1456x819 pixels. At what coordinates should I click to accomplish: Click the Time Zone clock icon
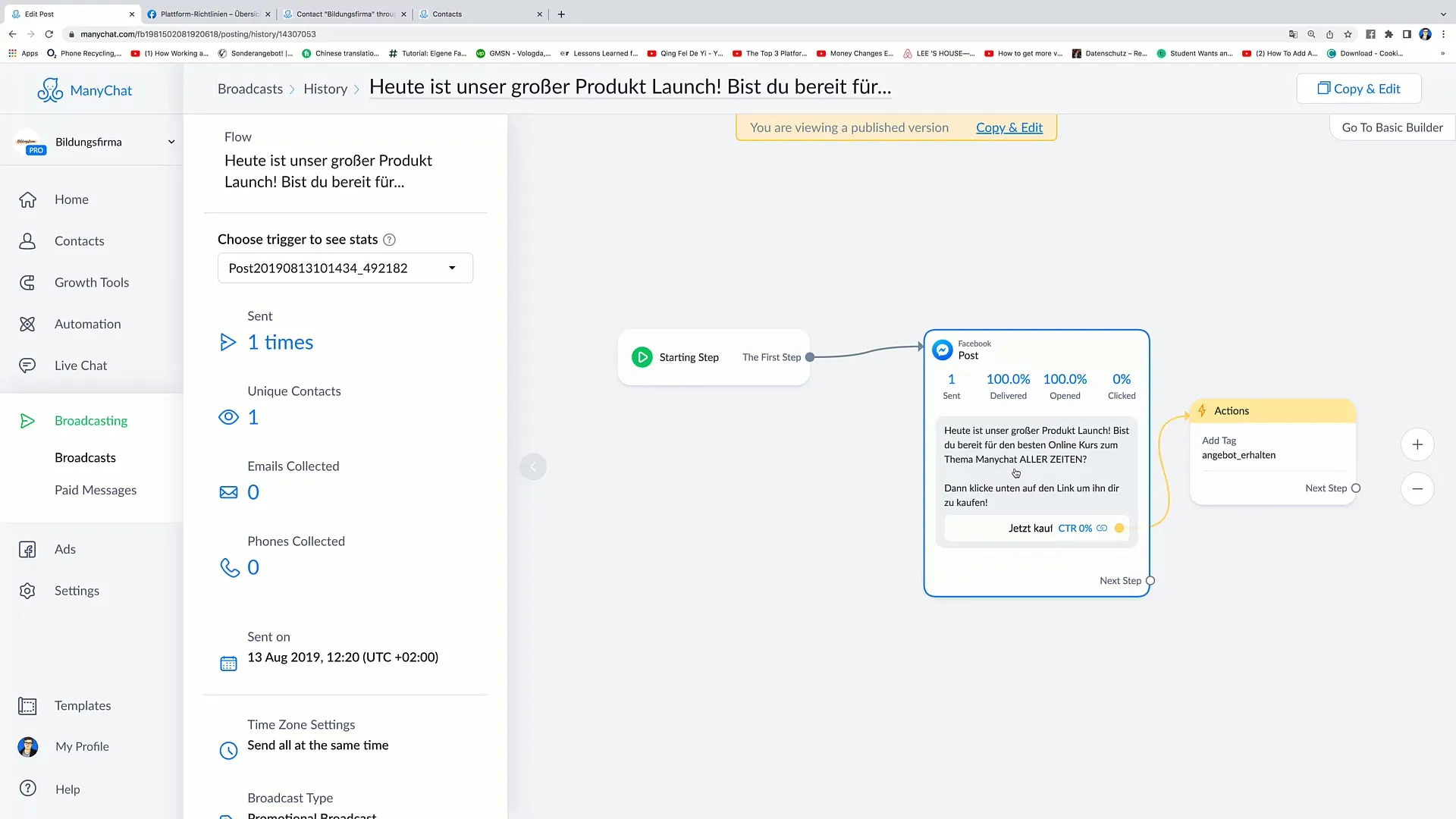[228, 751]
